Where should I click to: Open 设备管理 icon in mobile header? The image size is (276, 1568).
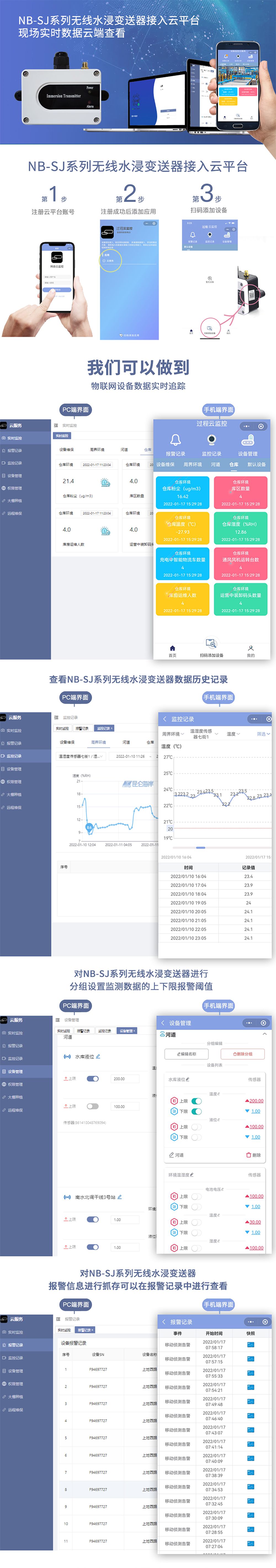tap(247, 440)
